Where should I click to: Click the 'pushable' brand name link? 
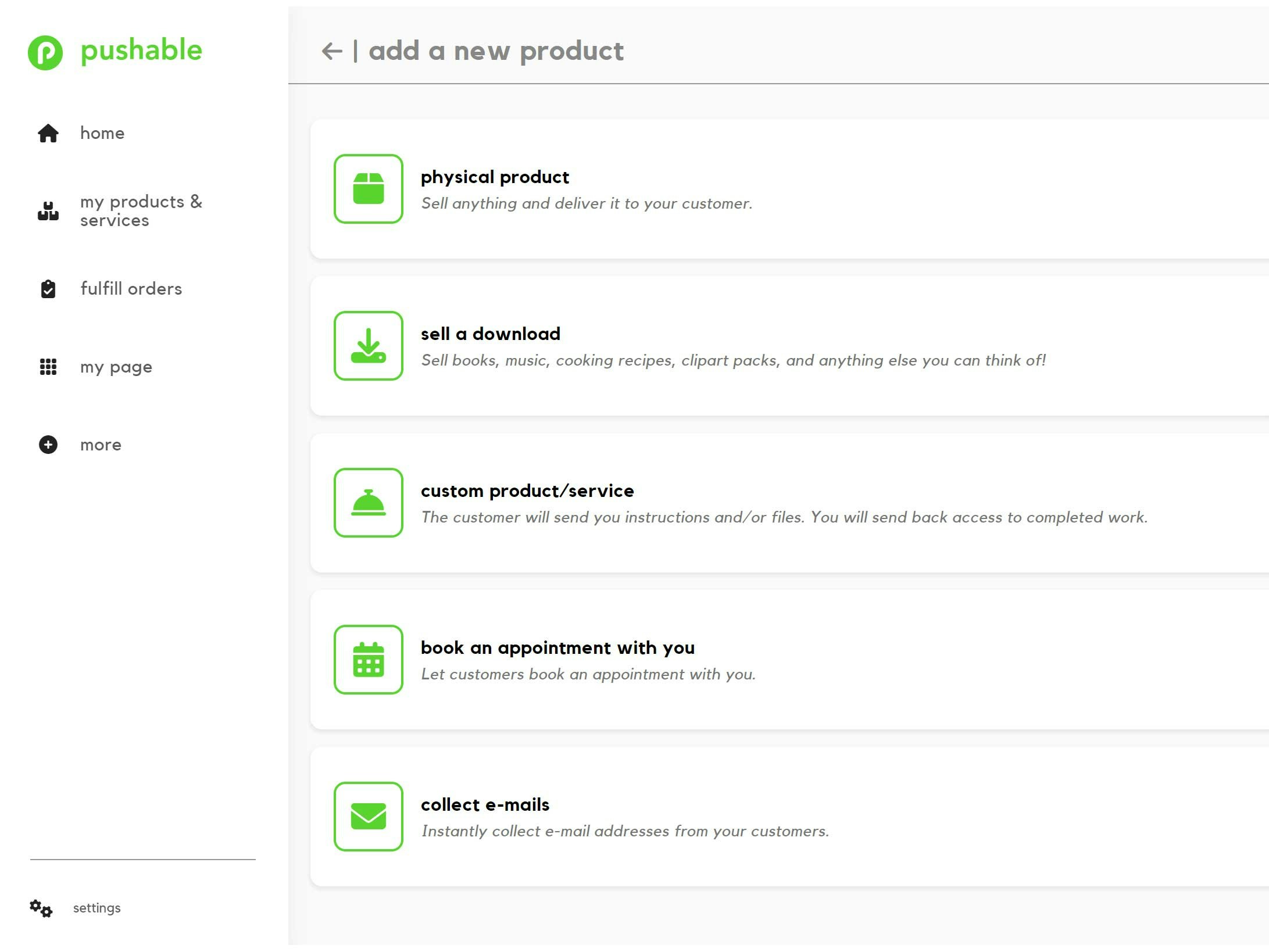click(141, 51)
